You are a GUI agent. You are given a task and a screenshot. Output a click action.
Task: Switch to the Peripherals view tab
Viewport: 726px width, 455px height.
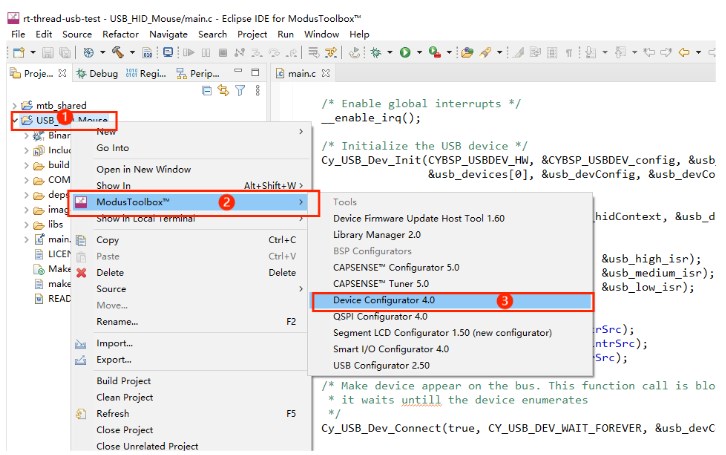coord(198,73)
